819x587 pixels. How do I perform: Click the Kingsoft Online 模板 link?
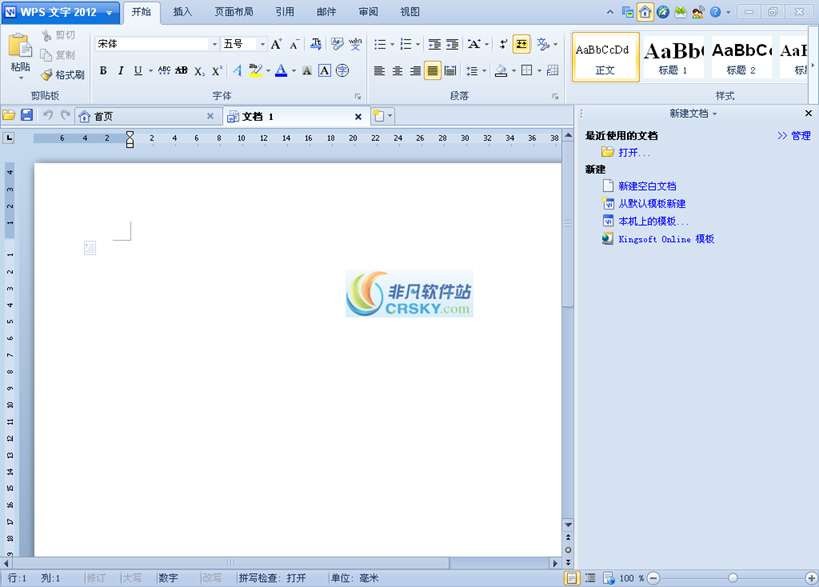pyautogui.click(x=666, y=239)
